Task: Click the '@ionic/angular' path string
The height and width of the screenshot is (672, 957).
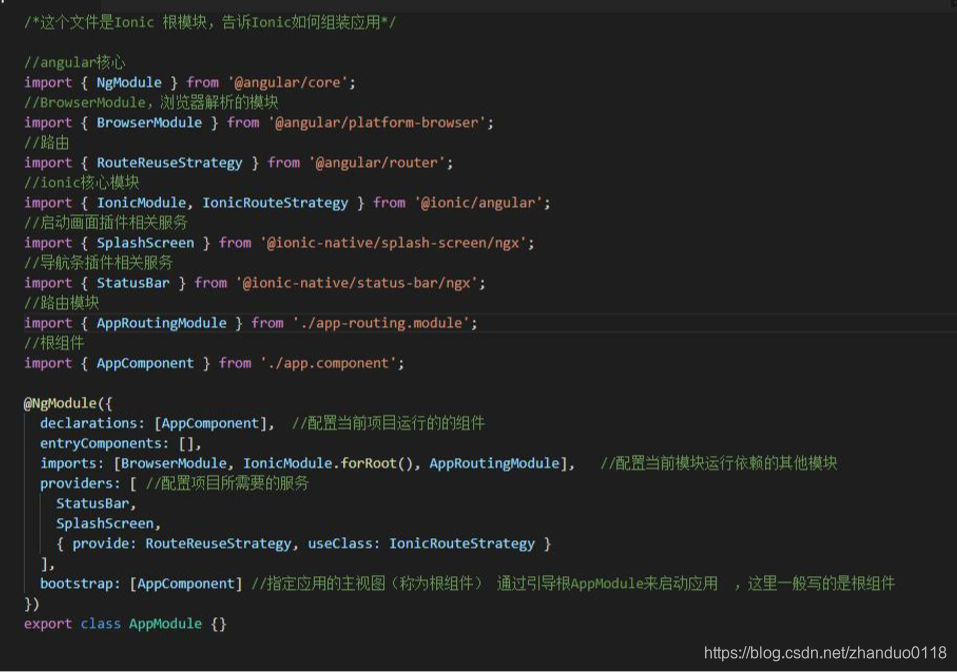Action: tap(478, 203)
